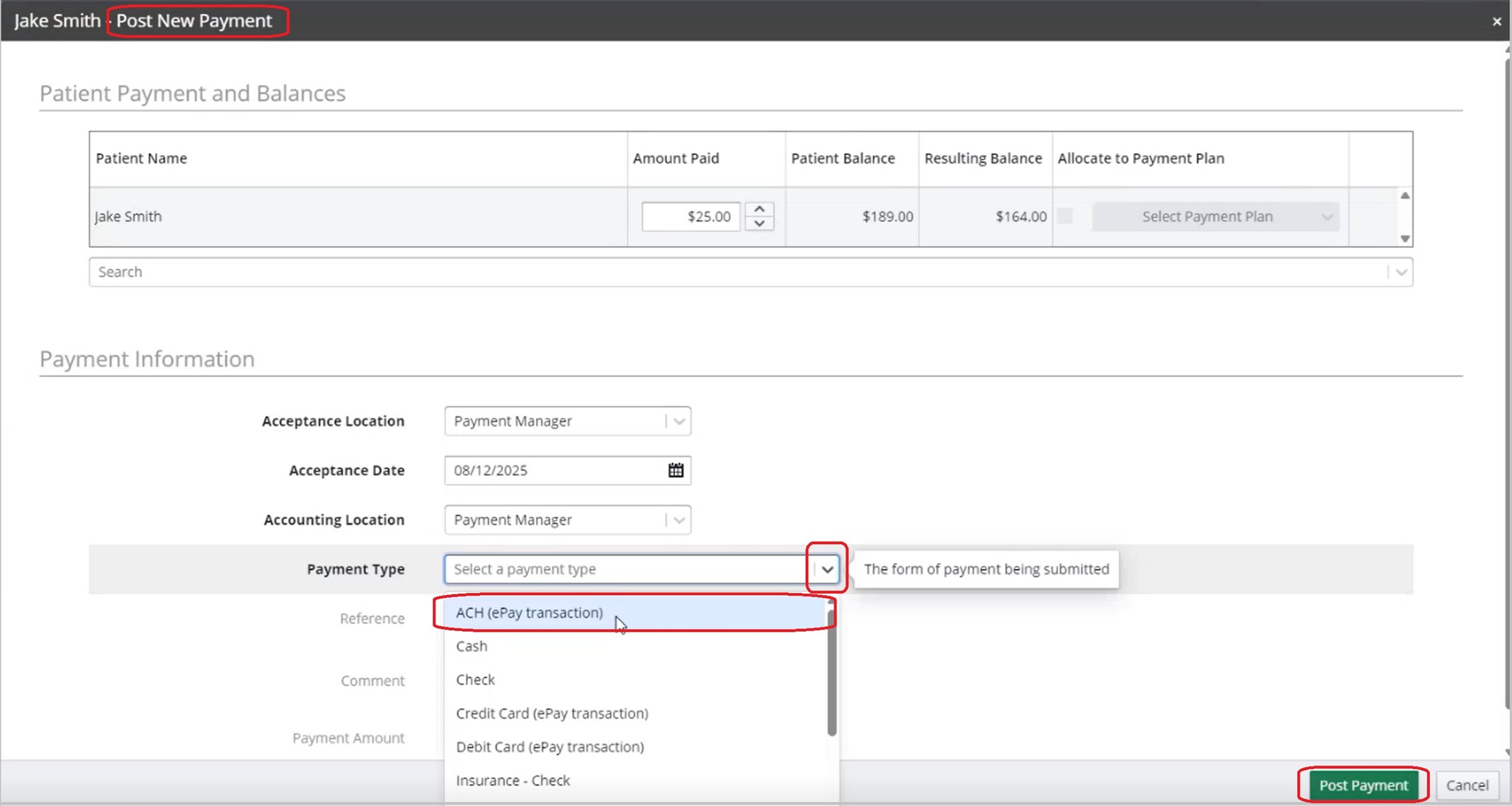
Task: Choose Check payment type
Action: (475, 680)
